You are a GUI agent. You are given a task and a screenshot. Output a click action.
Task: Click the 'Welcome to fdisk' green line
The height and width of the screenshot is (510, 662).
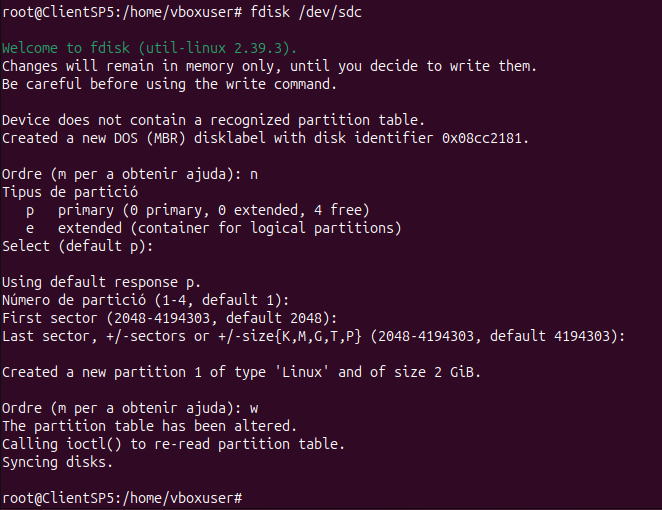tap(135, 48)
